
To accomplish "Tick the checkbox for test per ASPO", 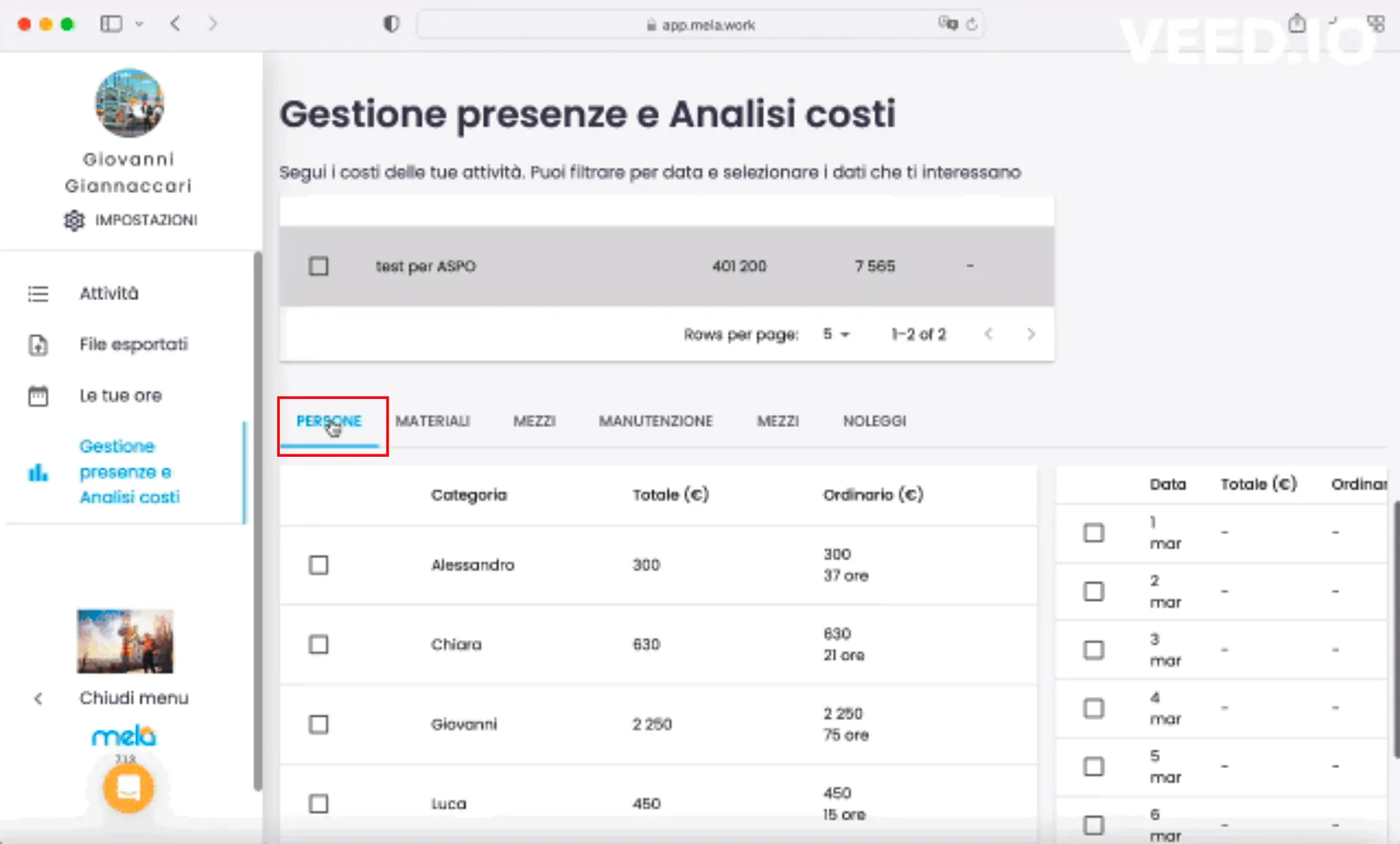I will pyautogui.click(x=318, y=266).
